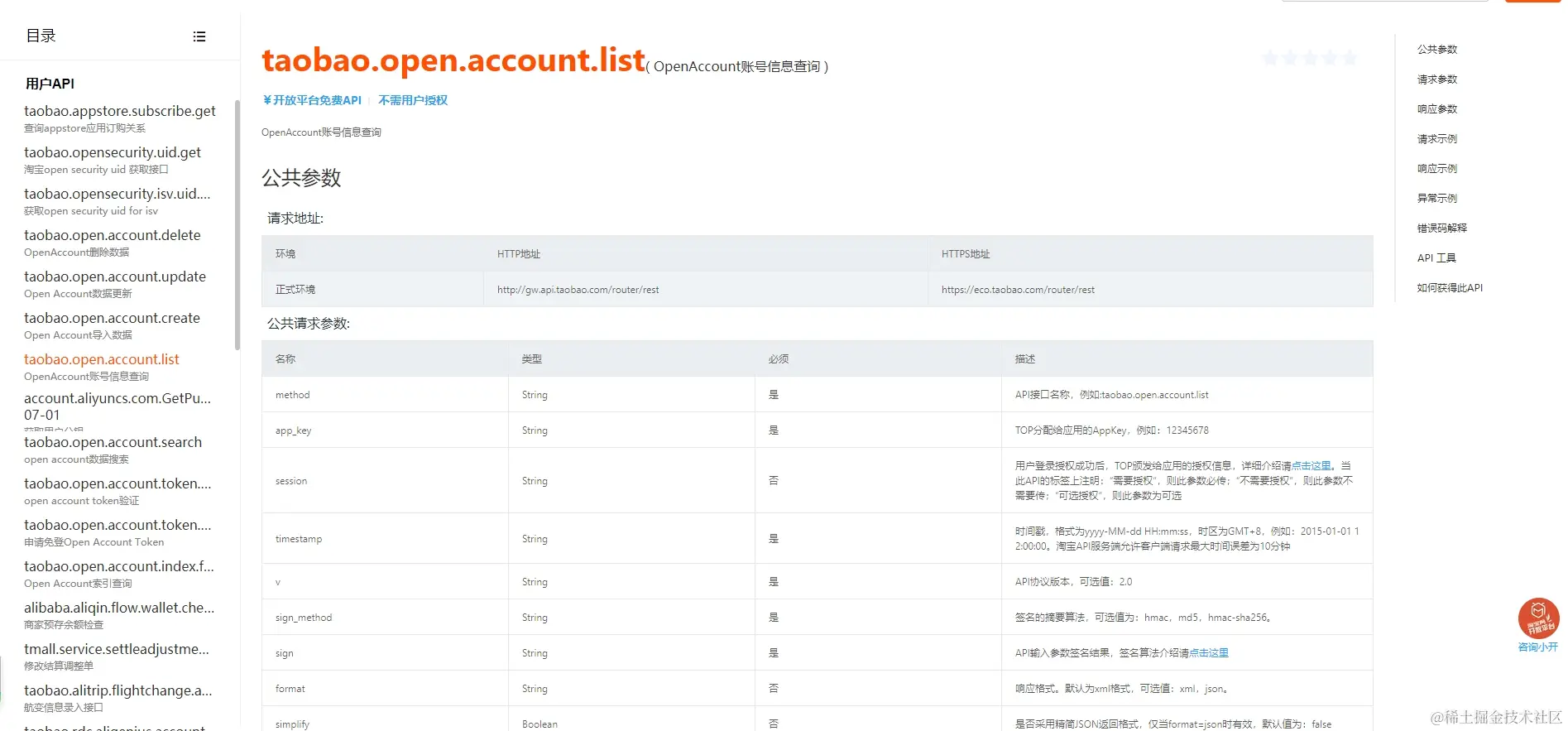Follow 点击这里 link in session description
The image size is (1568, 731).
pyautogui.click(x=1311, y=466)
